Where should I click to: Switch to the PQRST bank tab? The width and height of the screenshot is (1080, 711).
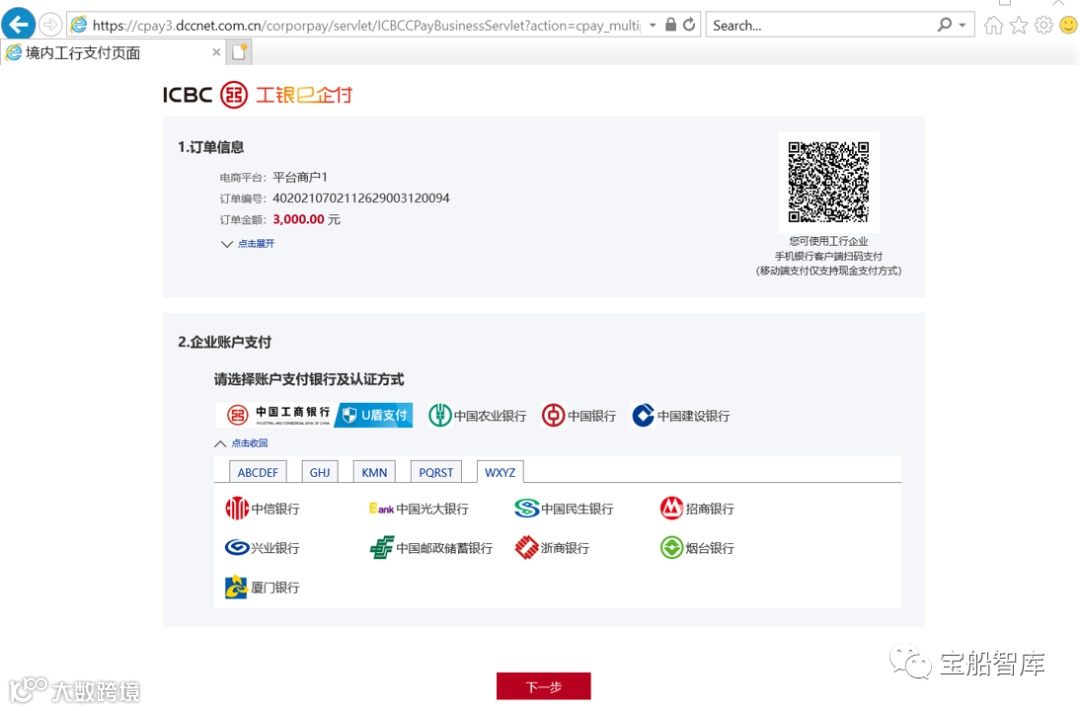pyautogui.click(x=435, y=472)
